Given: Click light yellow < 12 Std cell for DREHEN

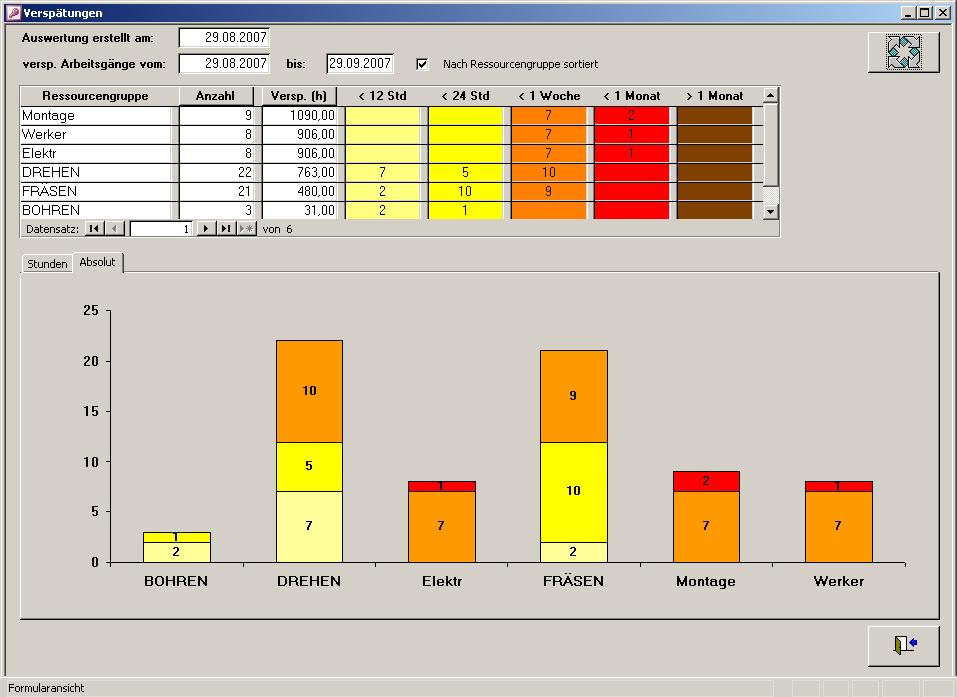Looking at the screenshot, I should click(x=383, y=172).
